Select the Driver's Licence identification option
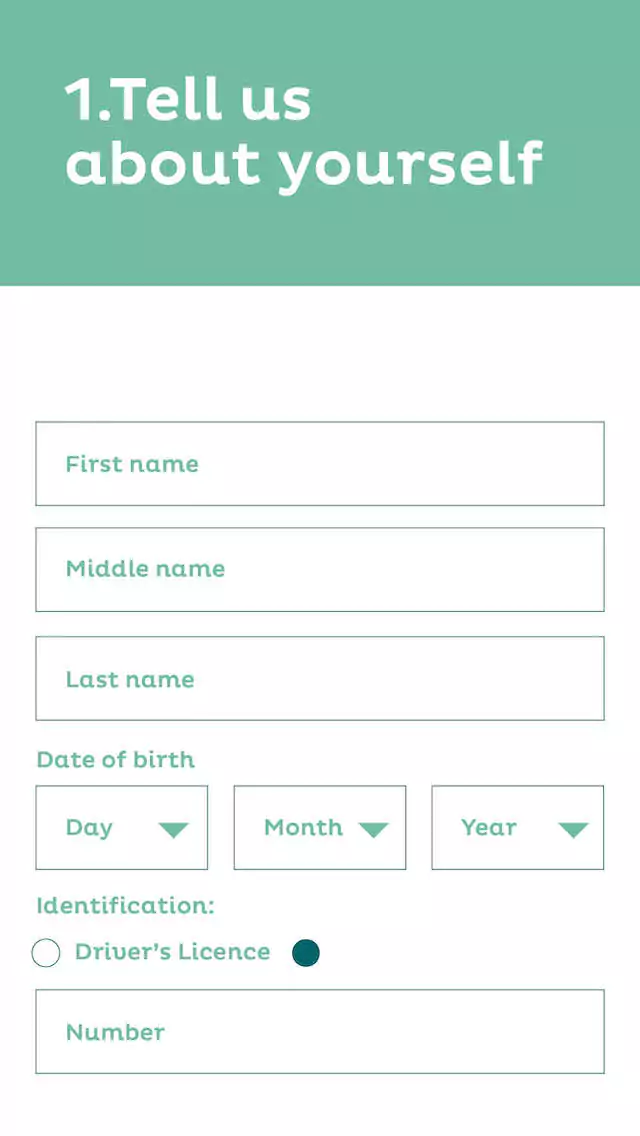The height and width of the screenshot is (1136, 640). (172, 952)
